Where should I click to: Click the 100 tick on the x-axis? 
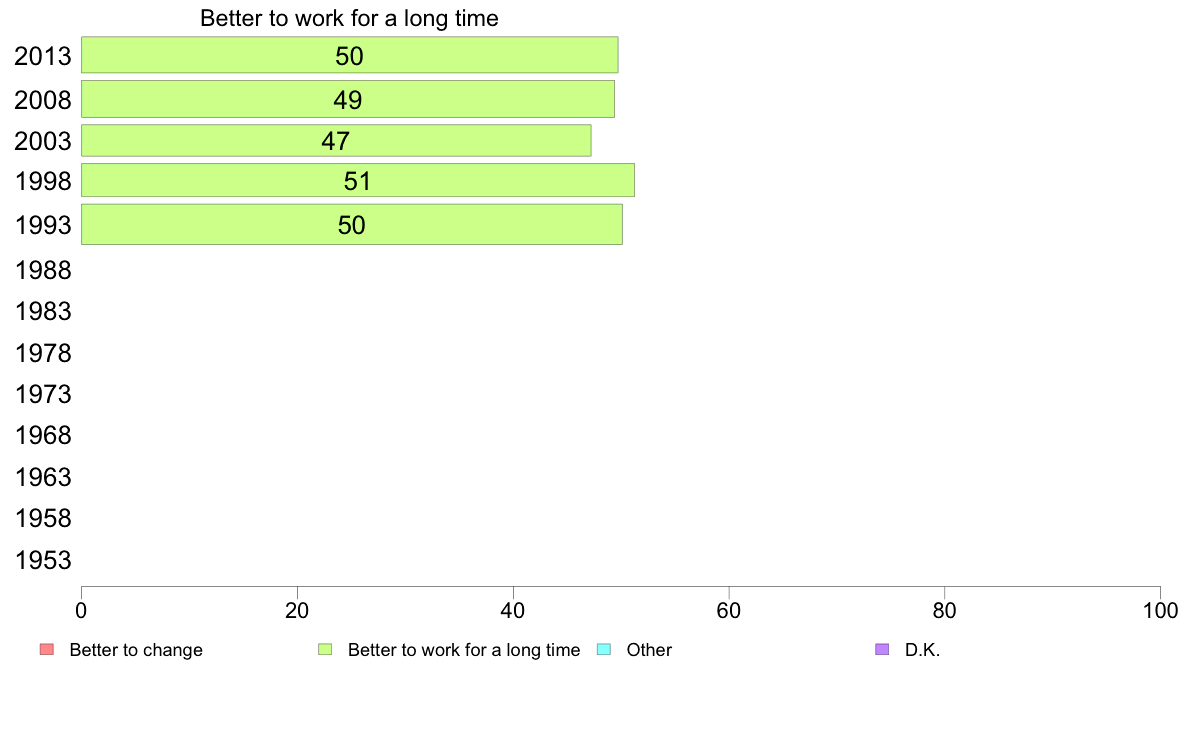coord(1160,610)
